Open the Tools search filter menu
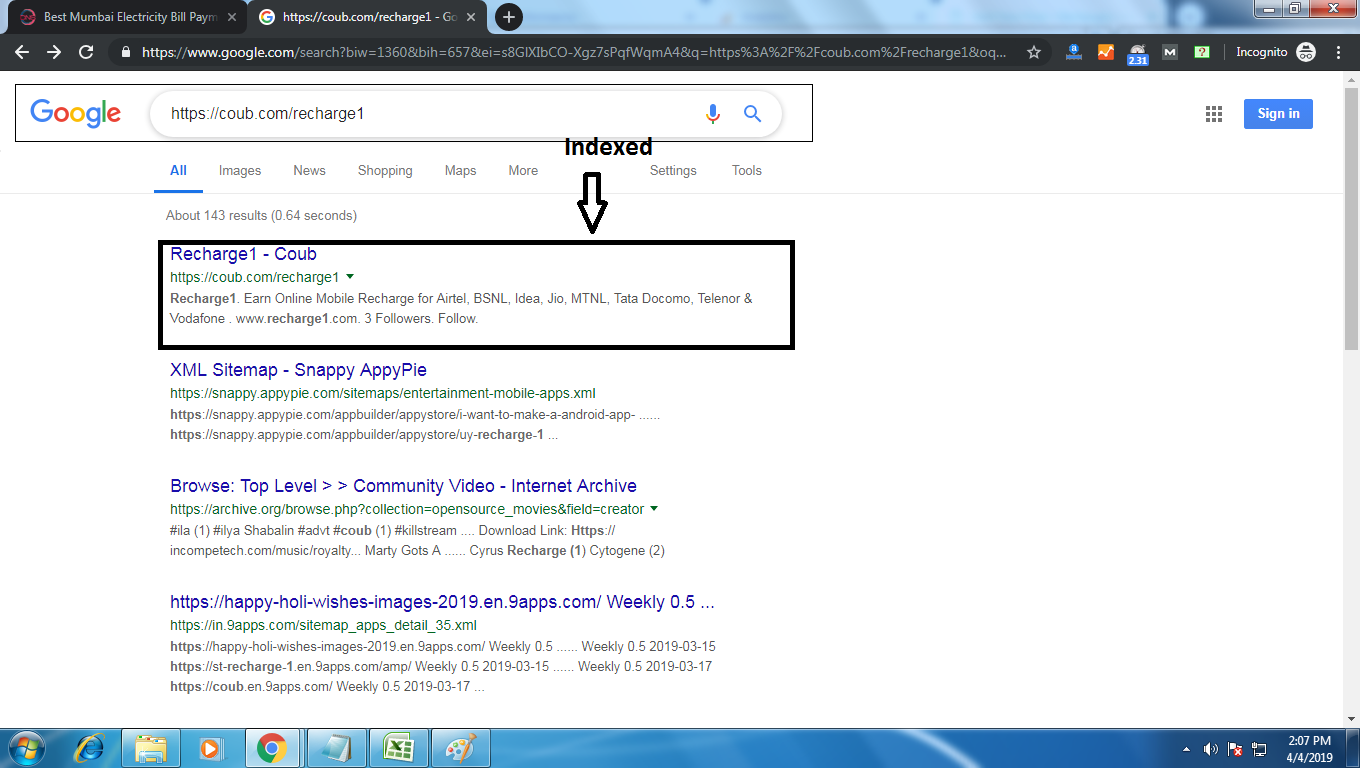 [x=747, y=171]
